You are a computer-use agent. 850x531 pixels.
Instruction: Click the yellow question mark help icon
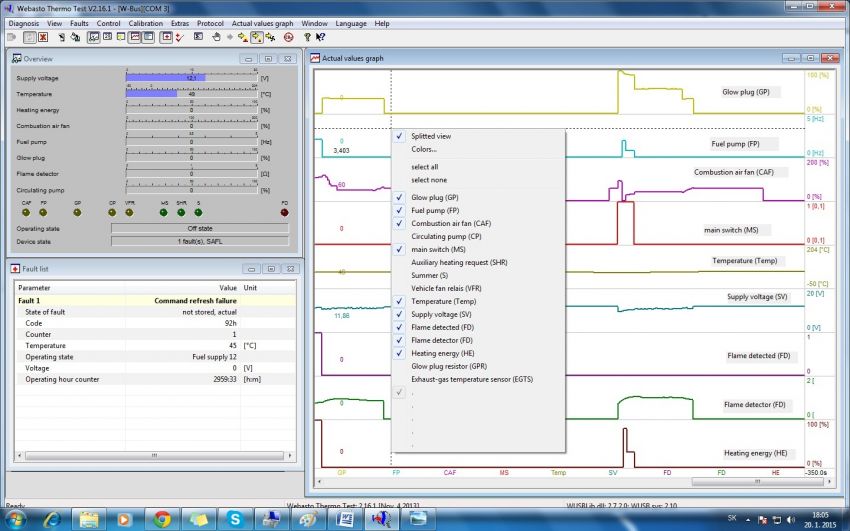tap(307, 37)
